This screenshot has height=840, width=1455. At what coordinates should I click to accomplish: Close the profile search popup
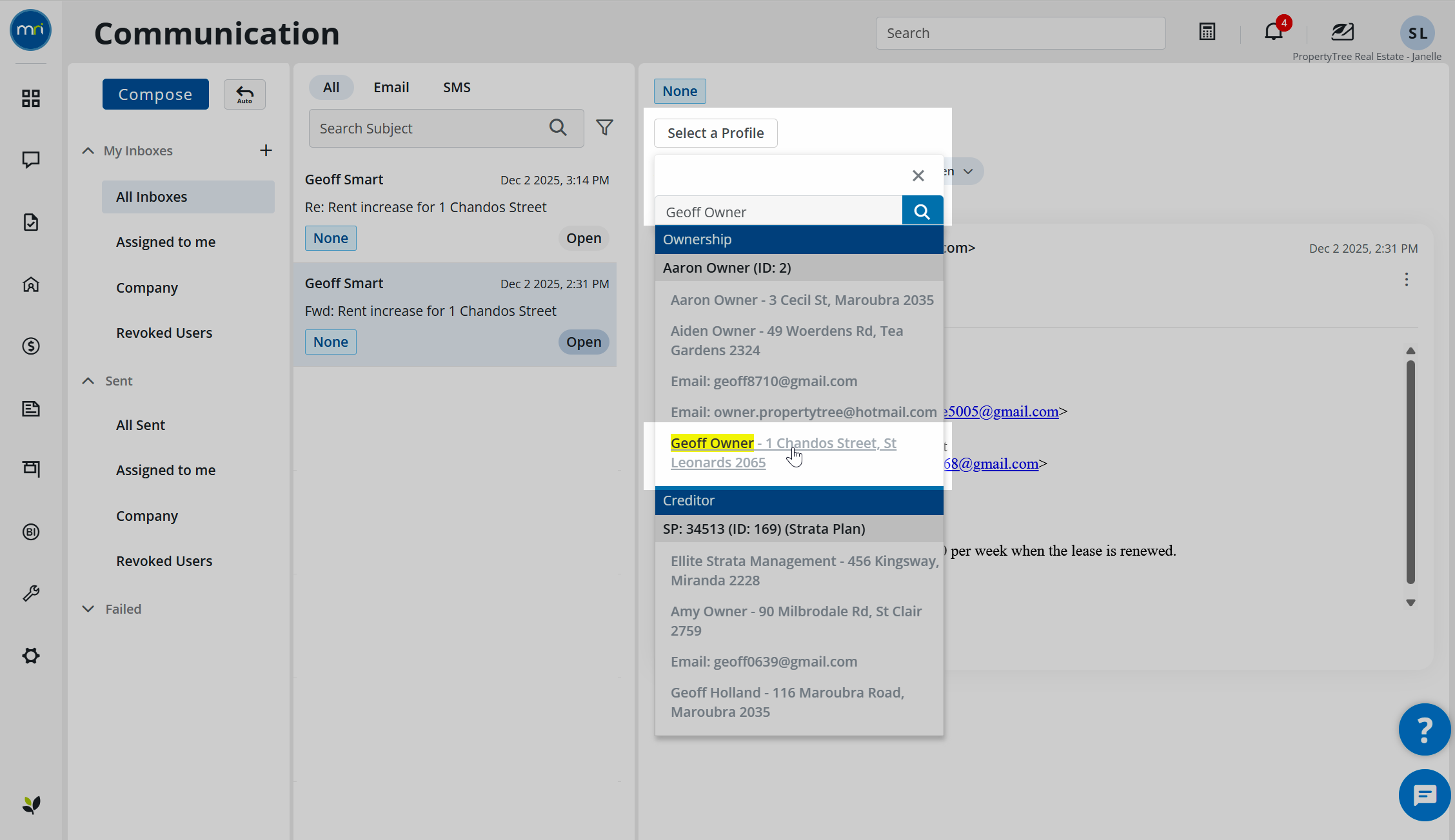coord(918,175)
